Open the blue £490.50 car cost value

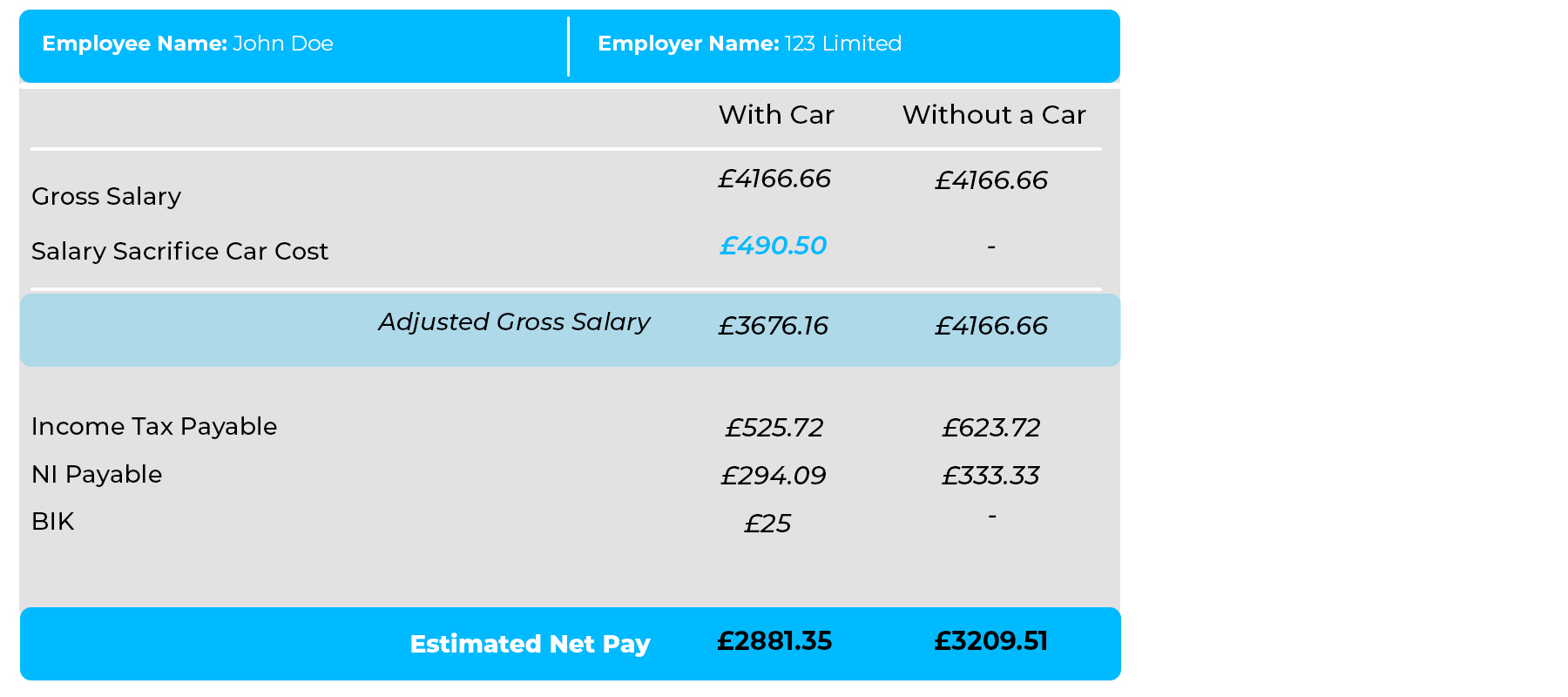coord(773,247)
